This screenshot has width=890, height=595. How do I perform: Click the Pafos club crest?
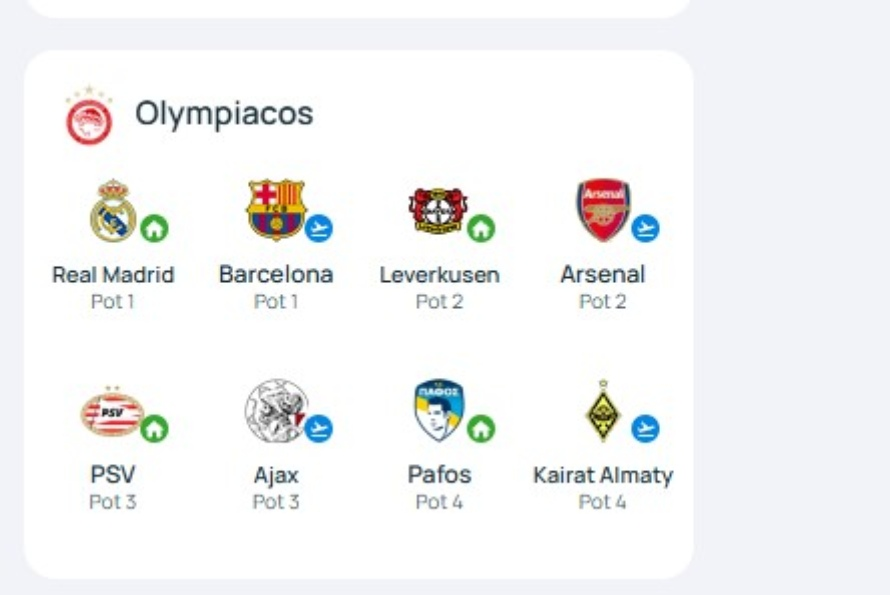click(439, 410)
